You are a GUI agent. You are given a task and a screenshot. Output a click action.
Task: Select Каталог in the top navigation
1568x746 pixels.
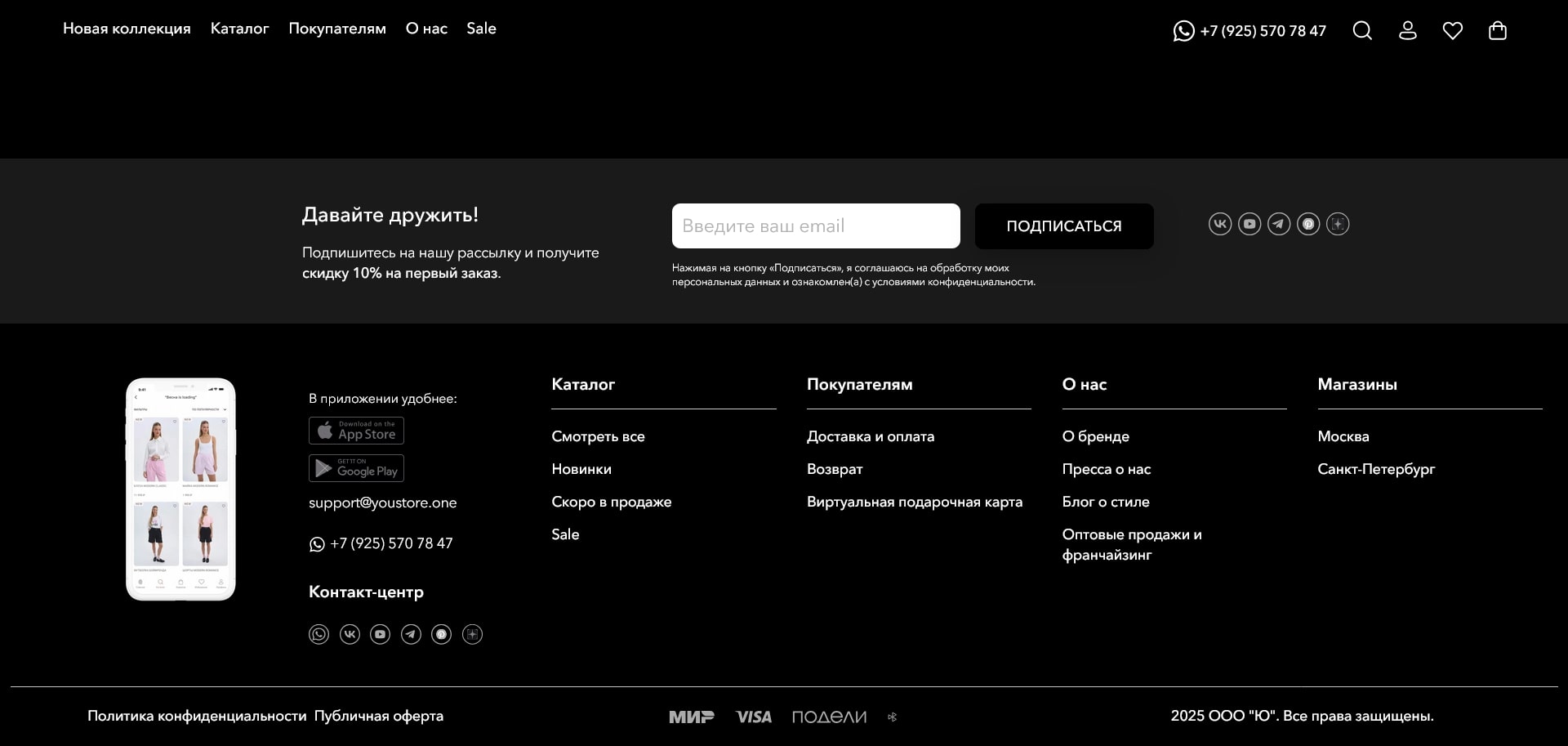[x=239, y=29]
